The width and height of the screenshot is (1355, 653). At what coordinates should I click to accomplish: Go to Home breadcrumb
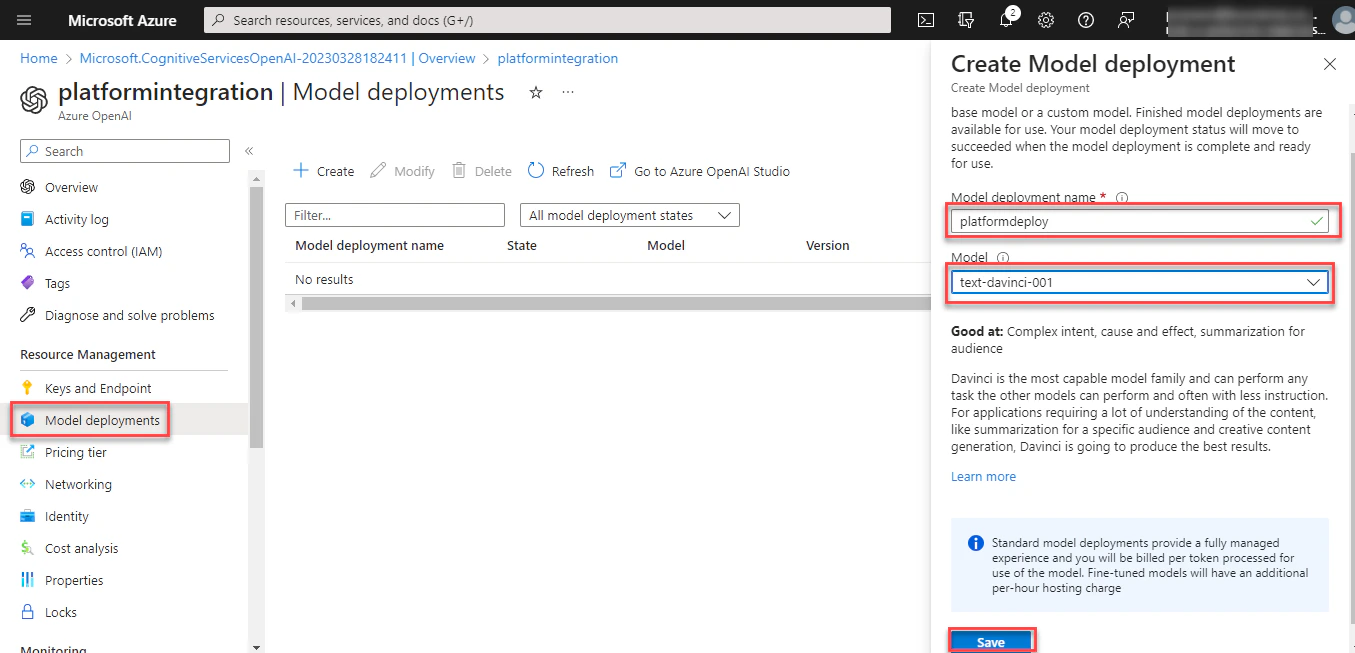39,58
